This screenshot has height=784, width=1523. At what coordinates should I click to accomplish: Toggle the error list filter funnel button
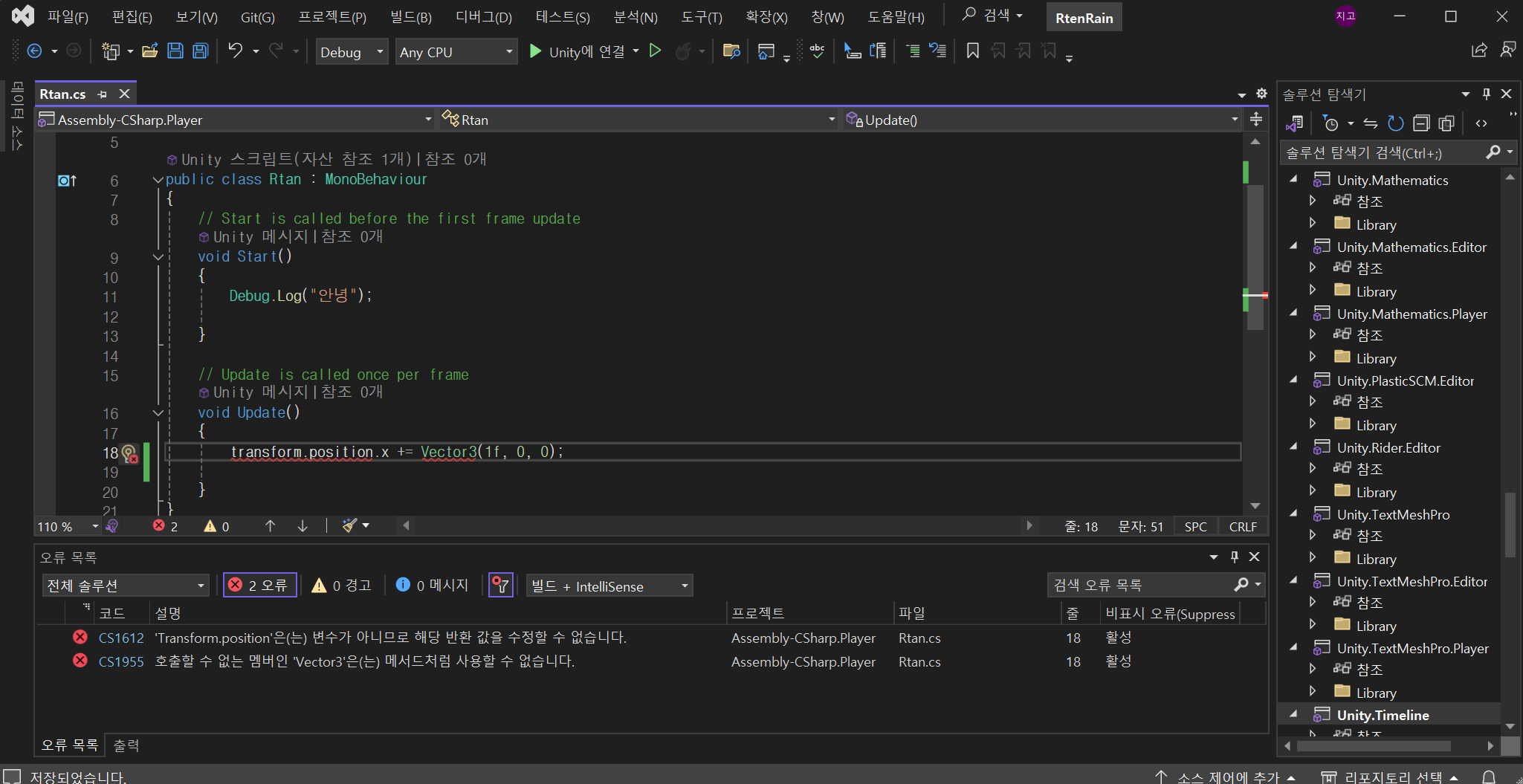[x=502, y=586]
